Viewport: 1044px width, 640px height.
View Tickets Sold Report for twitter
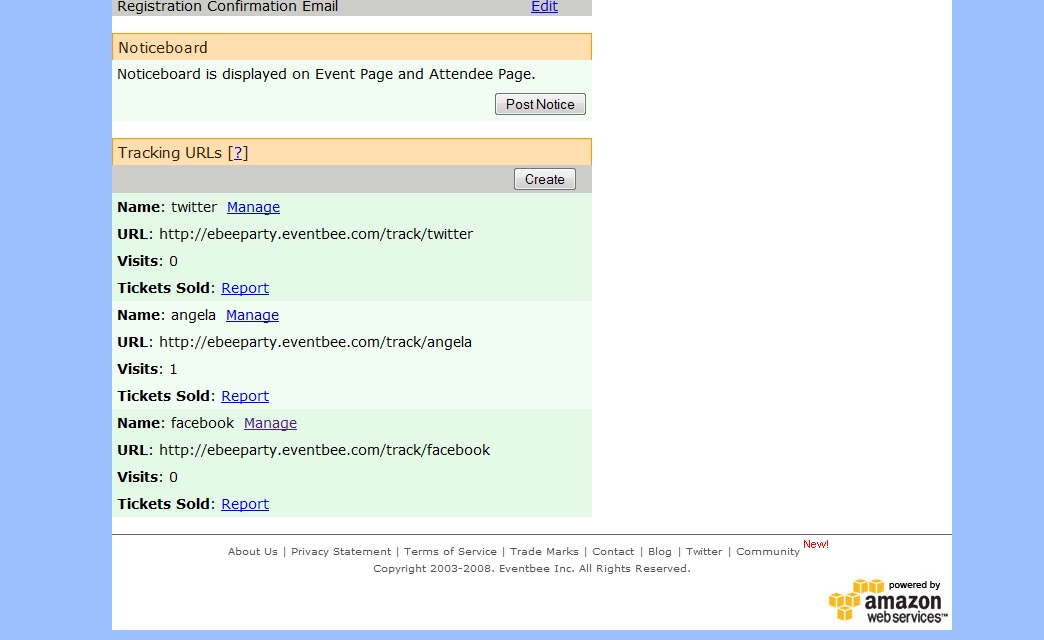pyautogui.click(x=245, y=288)
